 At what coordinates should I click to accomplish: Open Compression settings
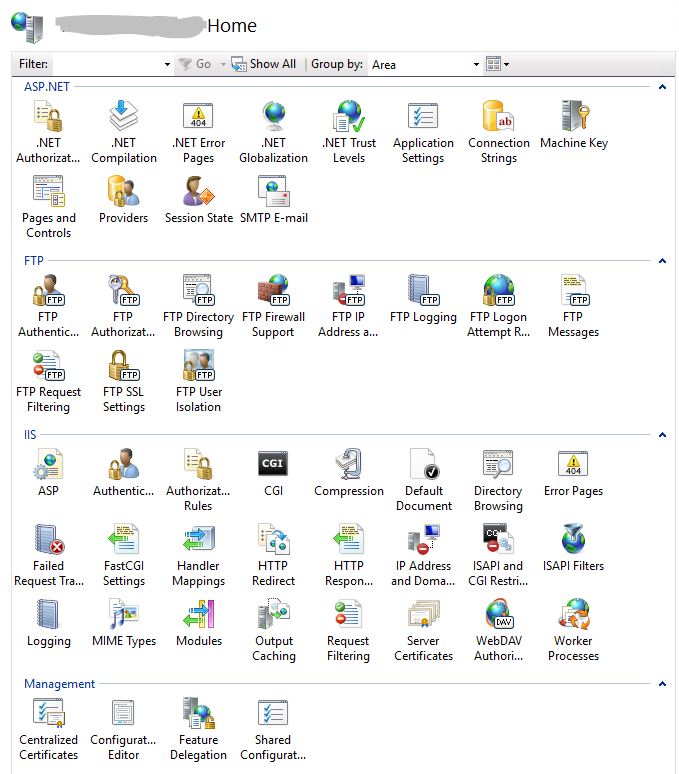click(x=349, y=473)
